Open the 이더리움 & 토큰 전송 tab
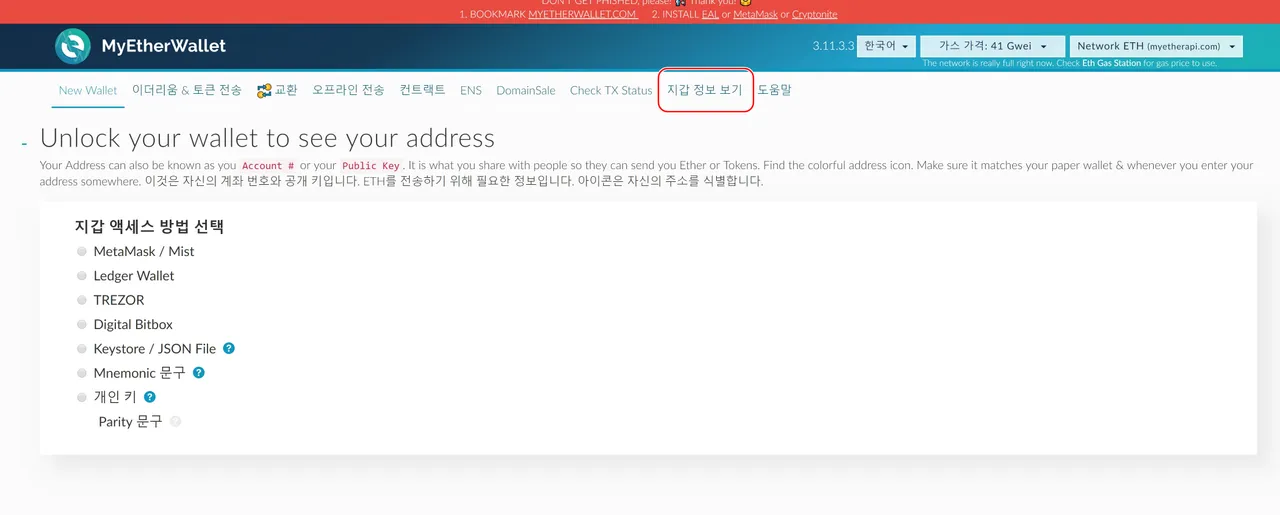This screenshot has width=1280, height=515. click(x=187, y=90)
